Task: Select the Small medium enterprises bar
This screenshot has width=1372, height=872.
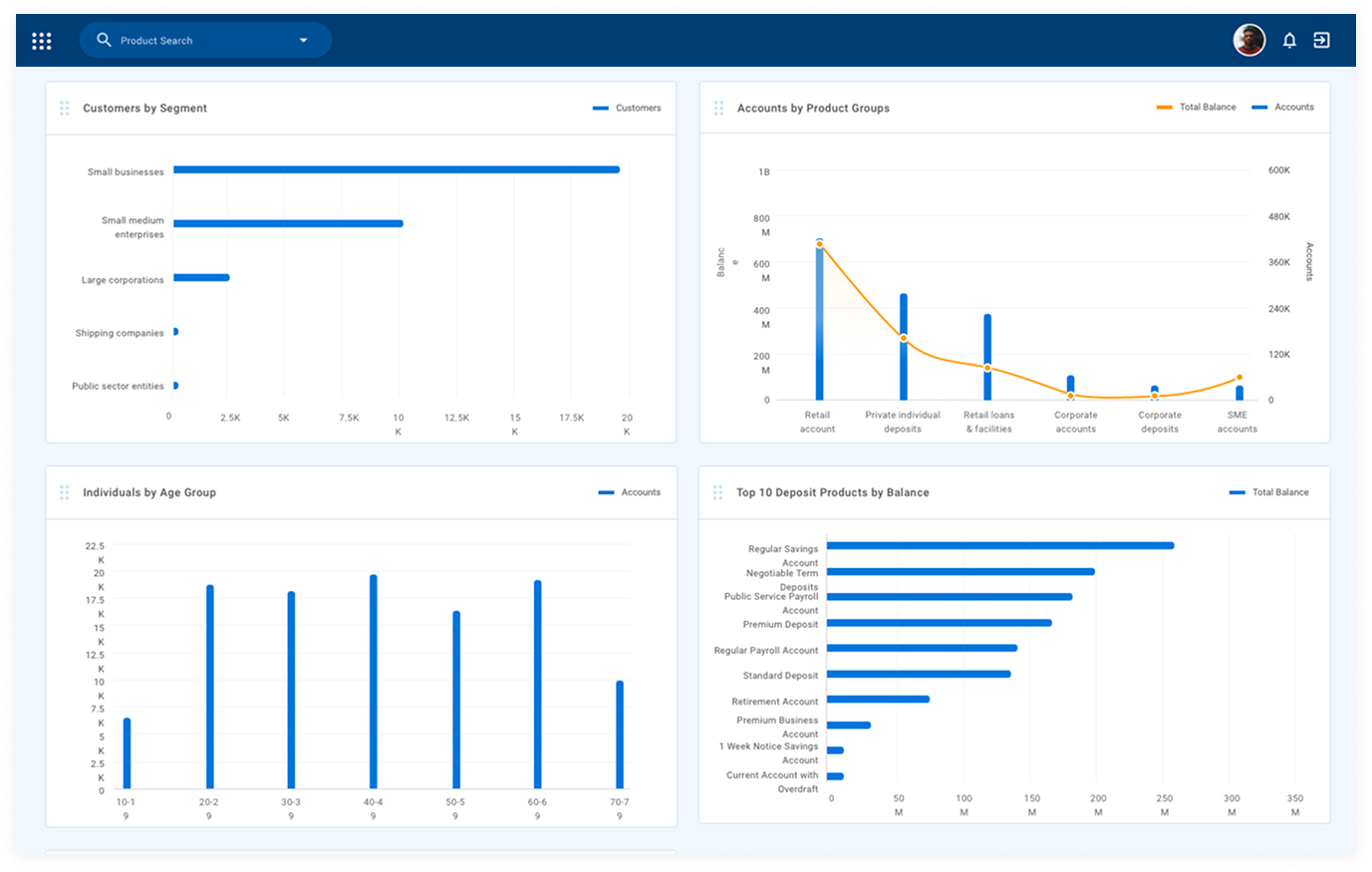Action: (288, 223)
